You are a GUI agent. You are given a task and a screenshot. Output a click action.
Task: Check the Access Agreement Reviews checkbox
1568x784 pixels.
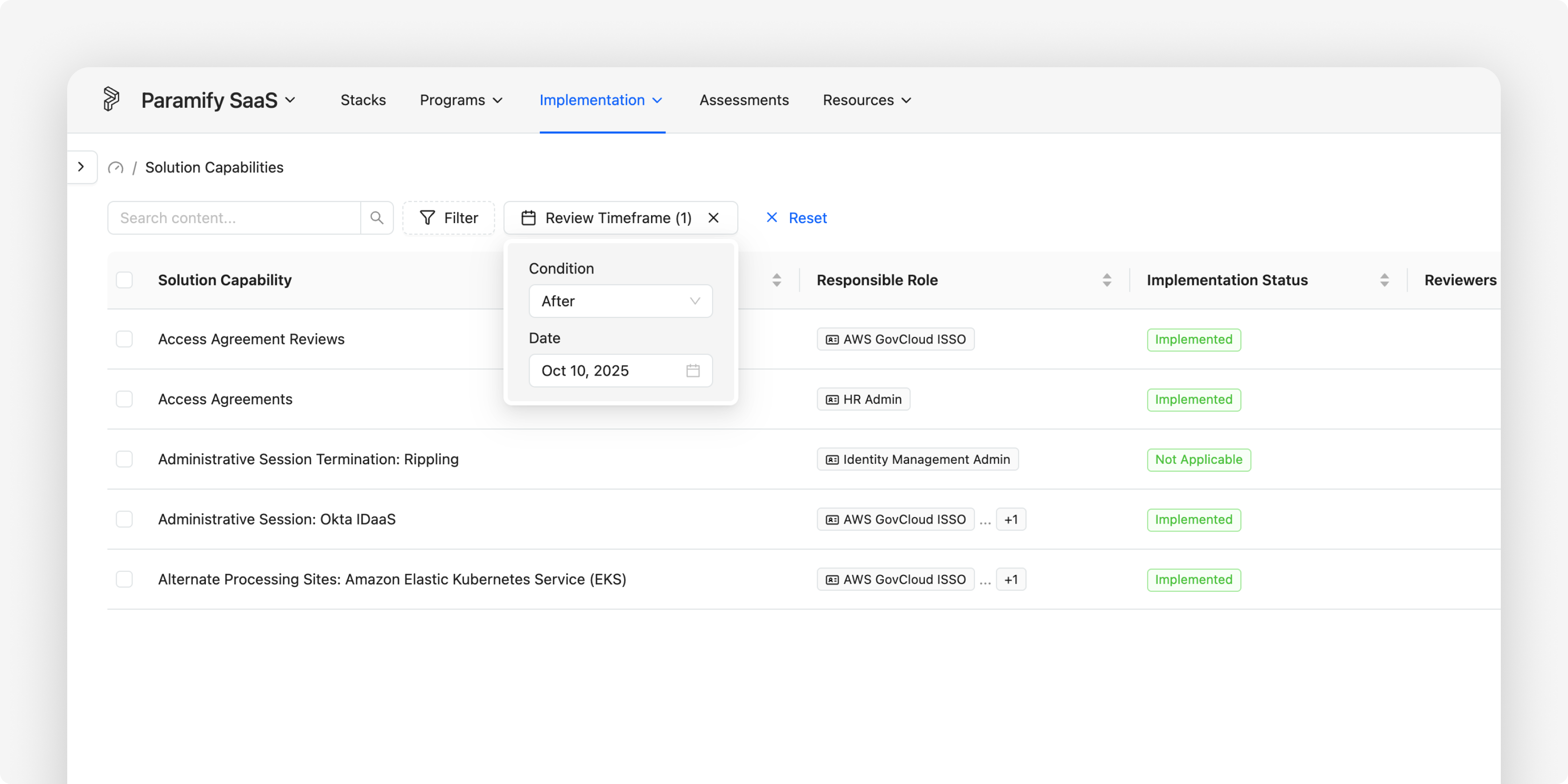[x=124, y=339]
